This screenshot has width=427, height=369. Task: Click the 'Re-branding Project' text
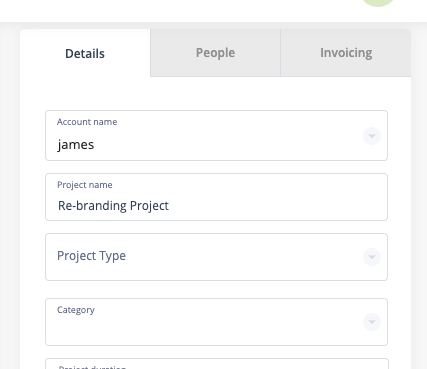(x=113, y=206)
